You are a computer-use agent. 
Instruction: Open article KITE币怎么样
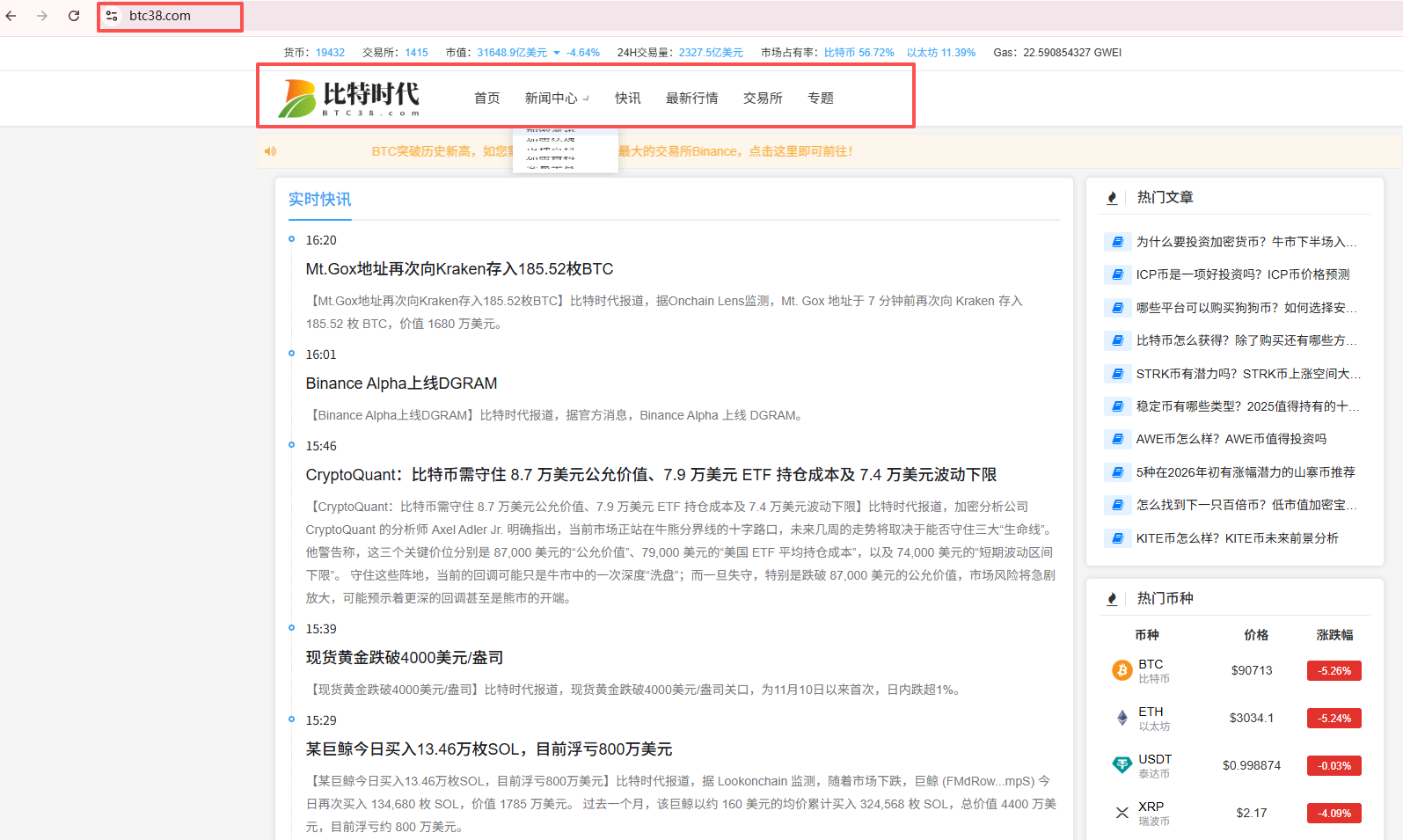pos(1237,538)
